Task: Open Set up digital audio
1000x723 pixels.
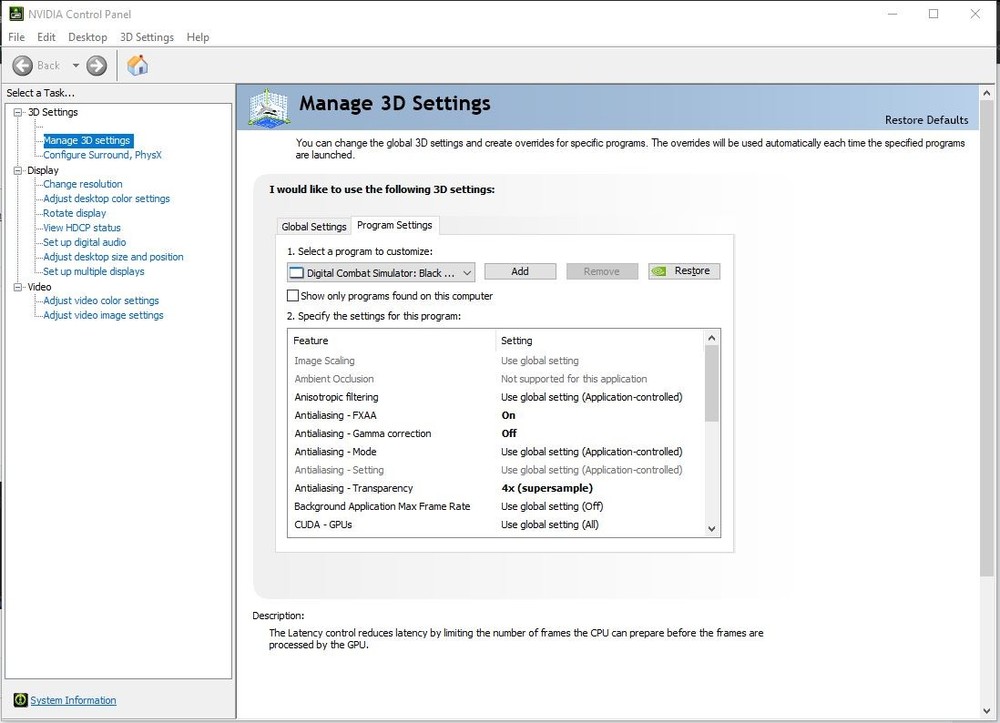Action: coord(84,242)
